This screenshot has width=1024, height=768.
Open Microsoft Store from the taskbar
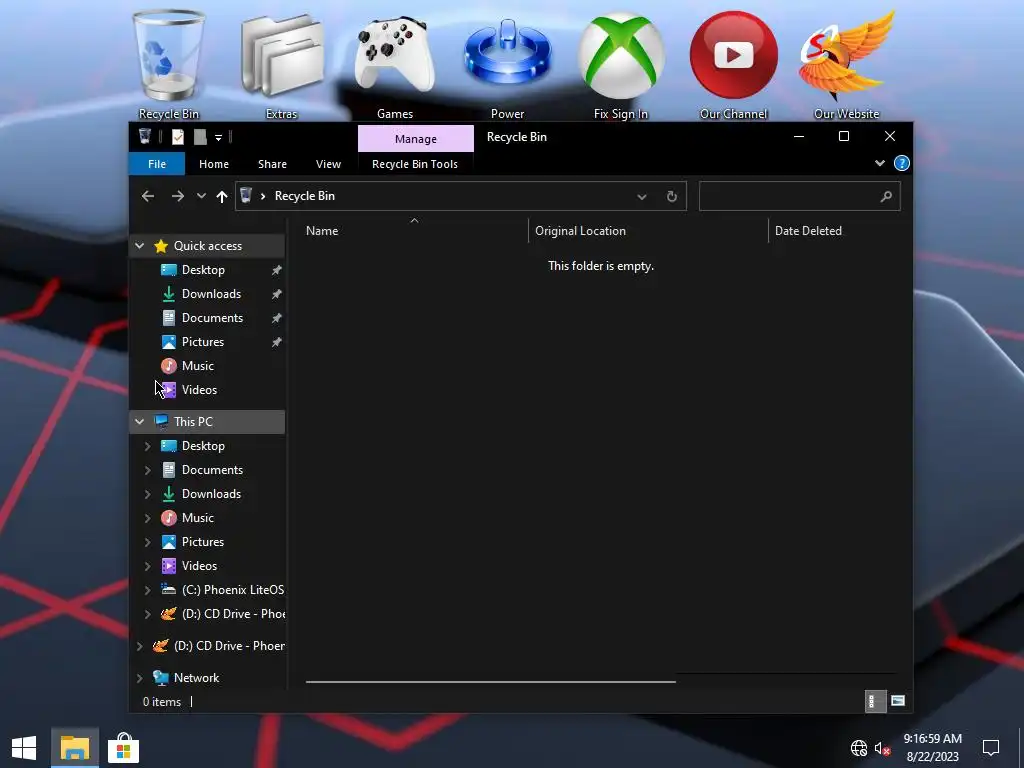123,748
